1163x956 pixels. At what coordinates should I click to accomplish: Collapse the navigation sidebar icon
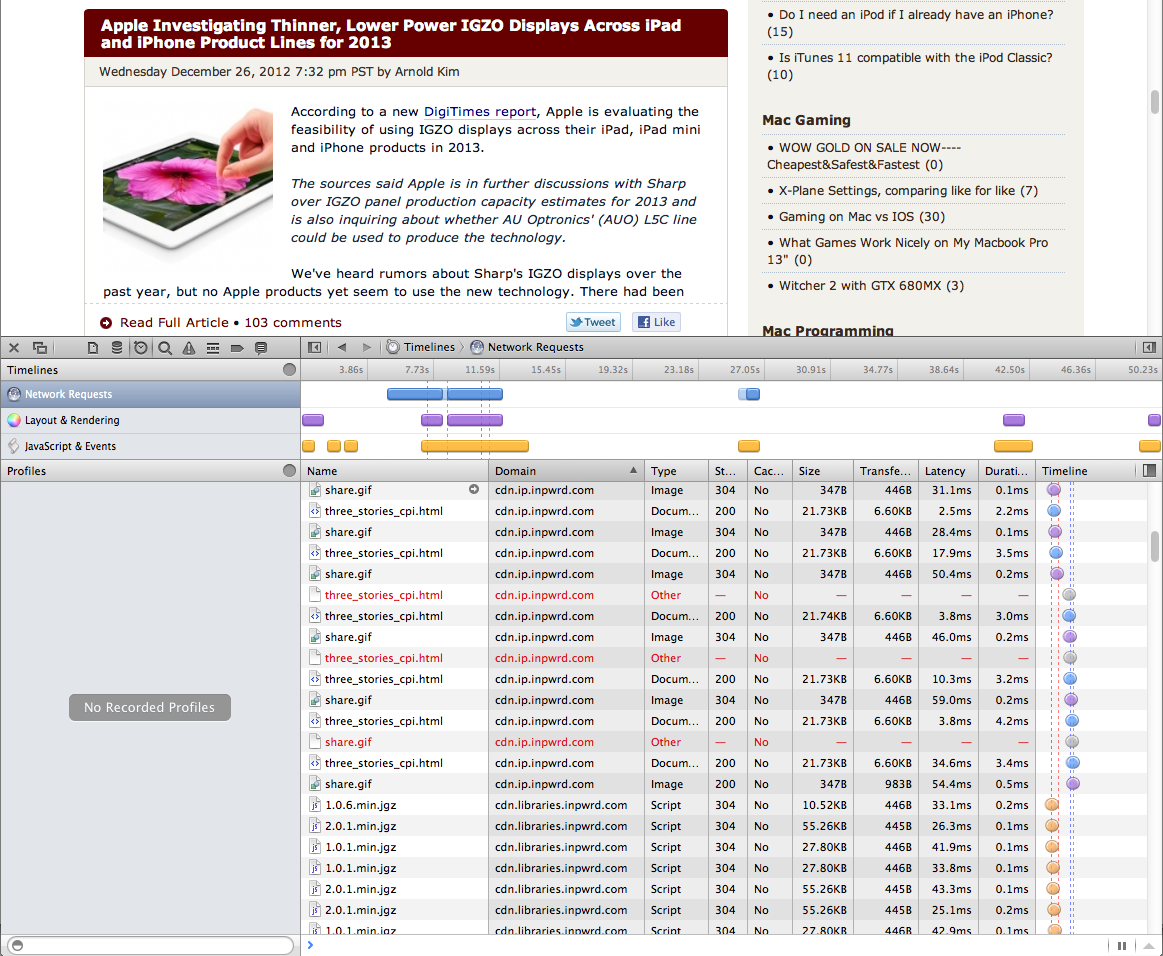pyautogui.click(x=314, y=347)
